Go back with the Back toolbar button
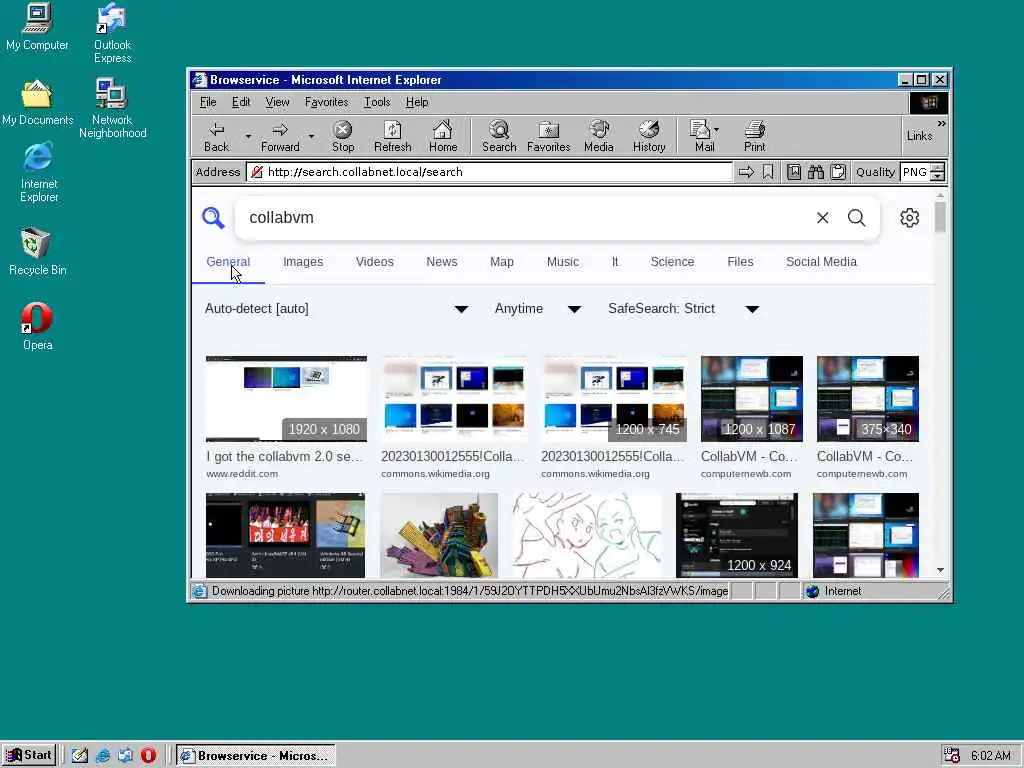The image size is (1024, 768). (217, 136)
